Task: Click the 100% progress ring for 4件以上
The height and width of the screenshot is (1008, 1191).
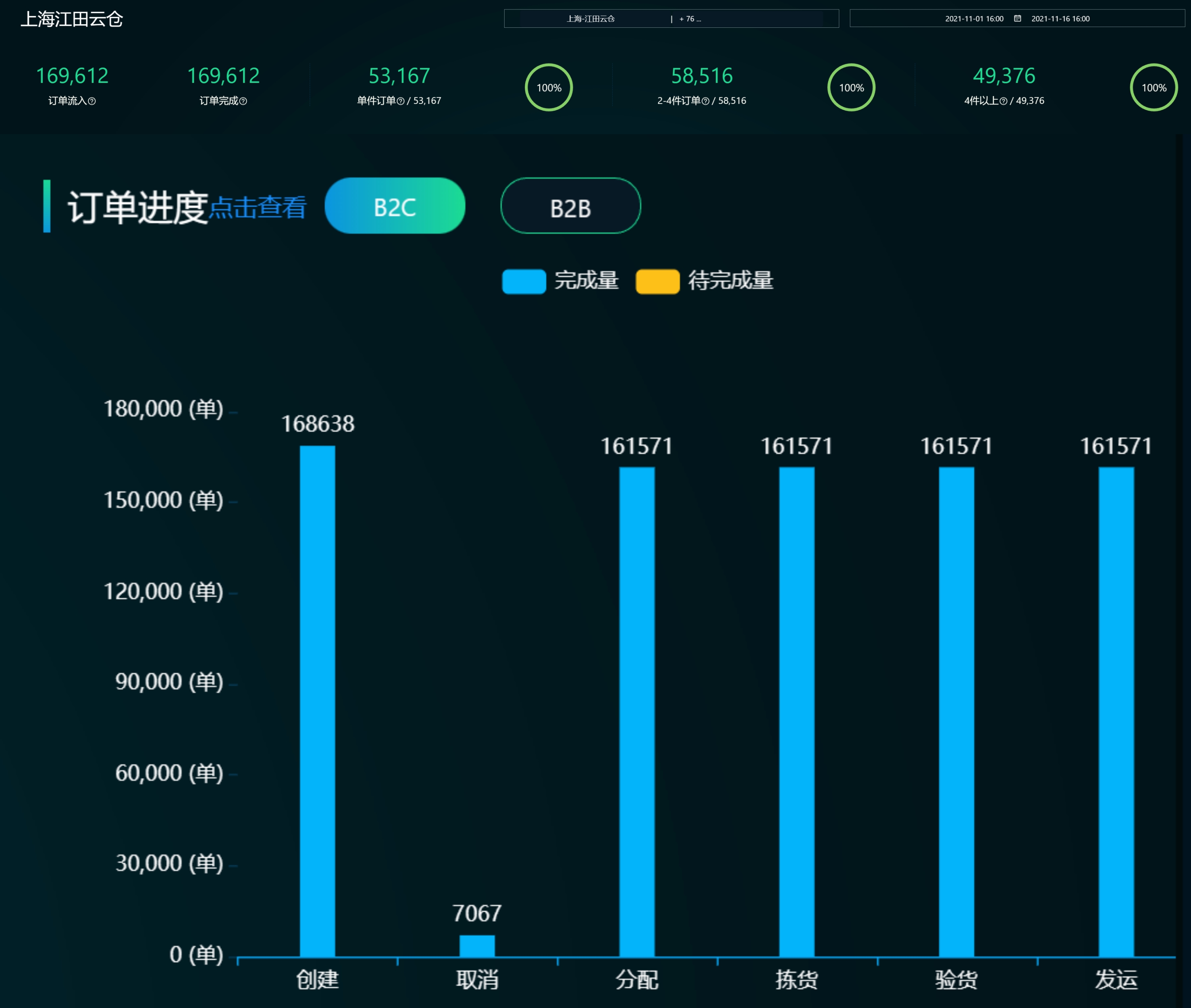Action: click(x=1154, y=87)
